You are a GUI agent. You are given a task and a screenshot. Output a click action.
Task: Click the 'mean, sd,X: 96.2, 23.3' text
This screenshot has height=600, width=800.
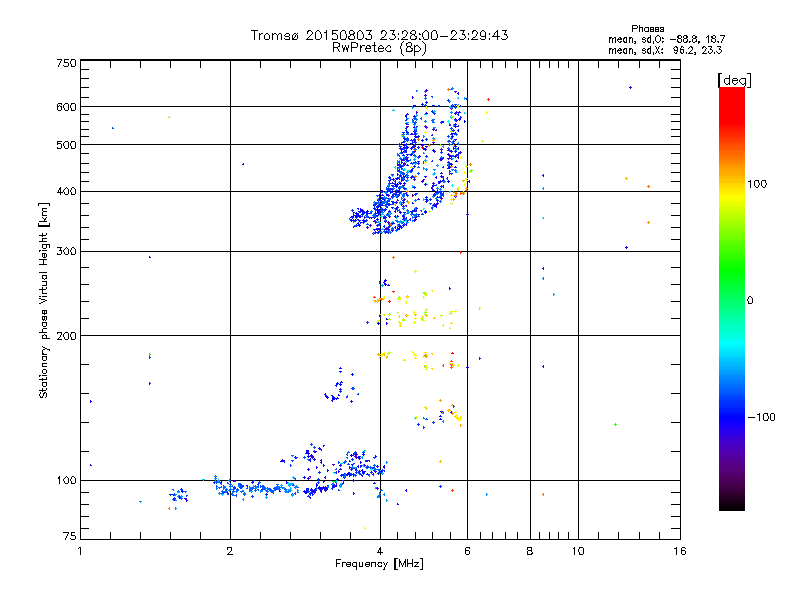pos(665,51)
